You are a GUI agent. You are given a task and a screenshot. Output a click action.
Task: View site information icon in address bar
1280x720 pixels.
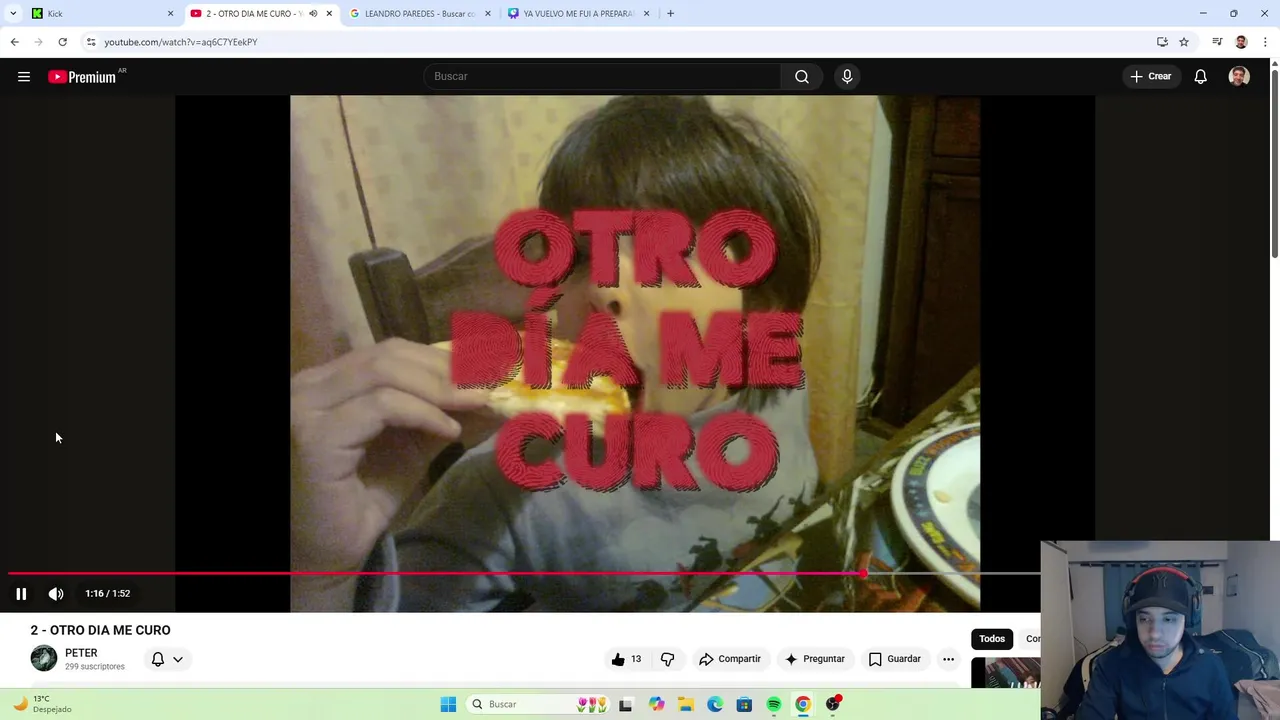91,42
